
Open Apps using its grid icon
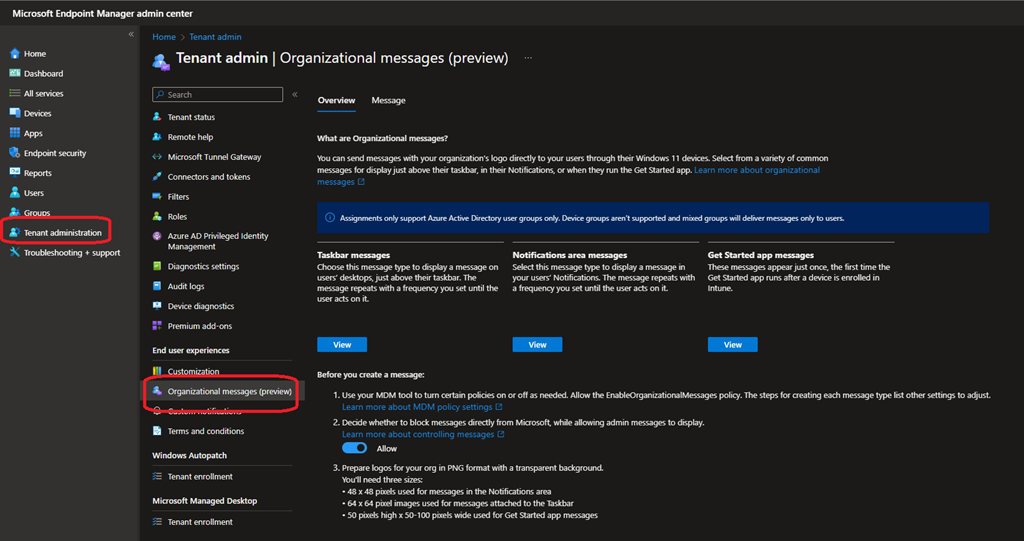pos(15,134)
